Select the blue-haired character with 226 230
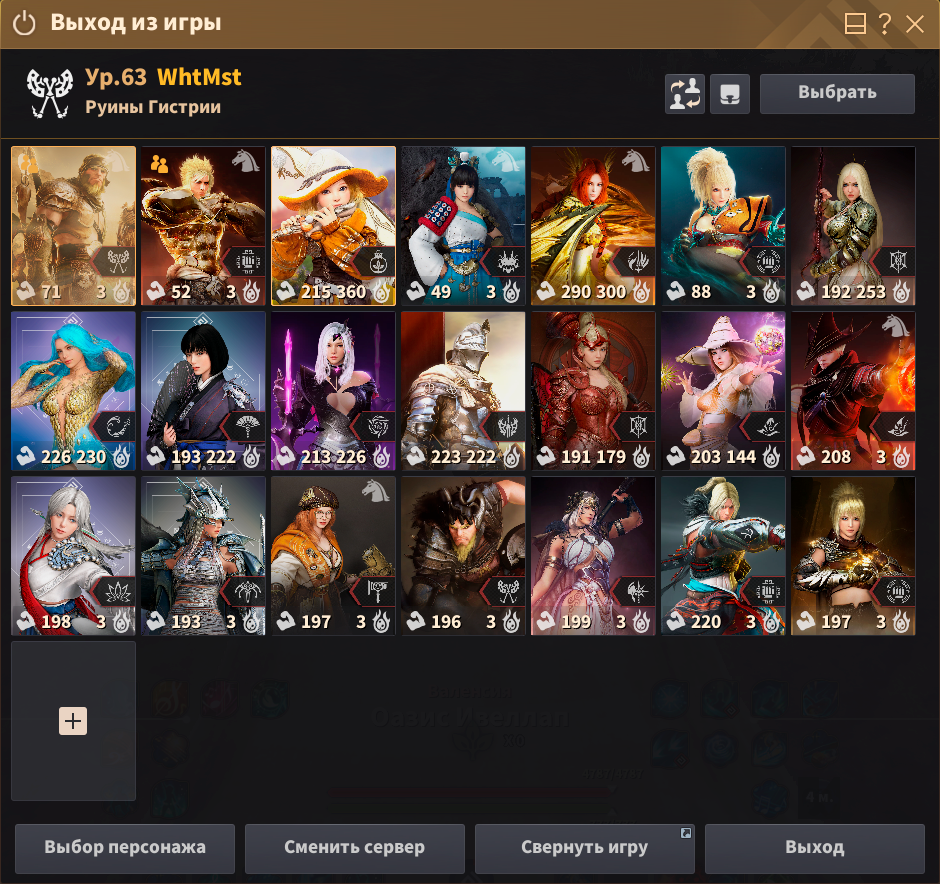Viewport: 940px width, 884px height. 73,391
